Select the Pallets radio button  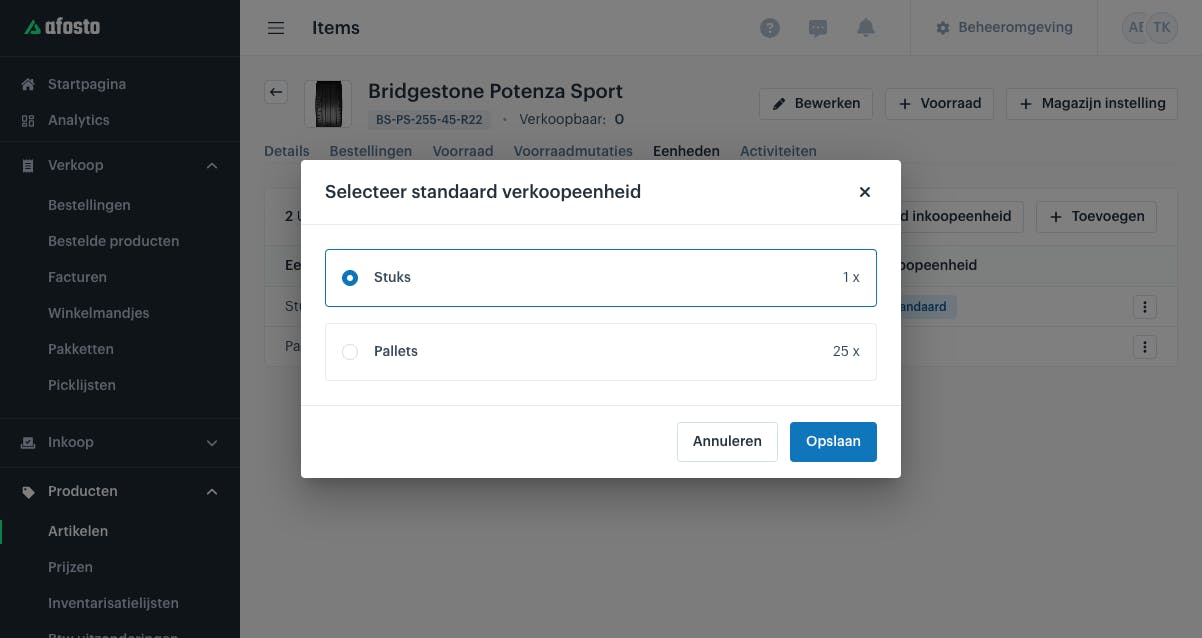tap(350, 352)
